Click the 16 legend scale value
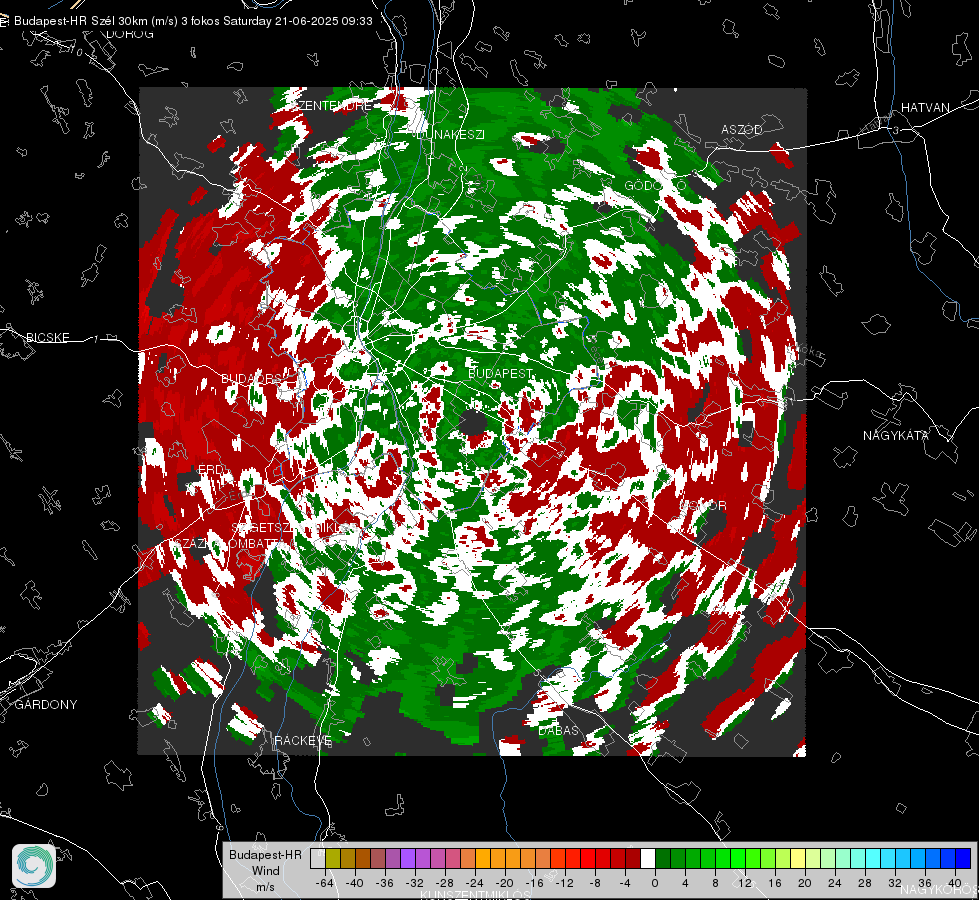Viewport: 979px width, 900px height. coord(775,883)
